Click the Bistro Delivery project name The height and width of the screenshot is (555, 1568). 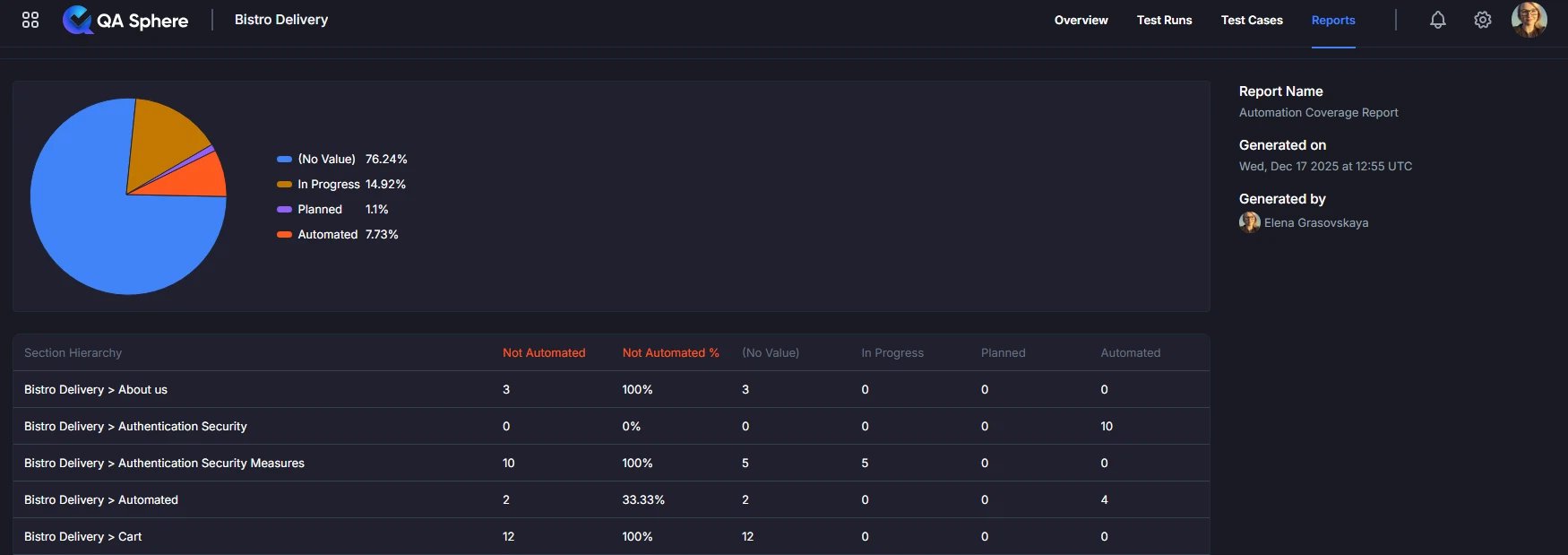[281, 20]
